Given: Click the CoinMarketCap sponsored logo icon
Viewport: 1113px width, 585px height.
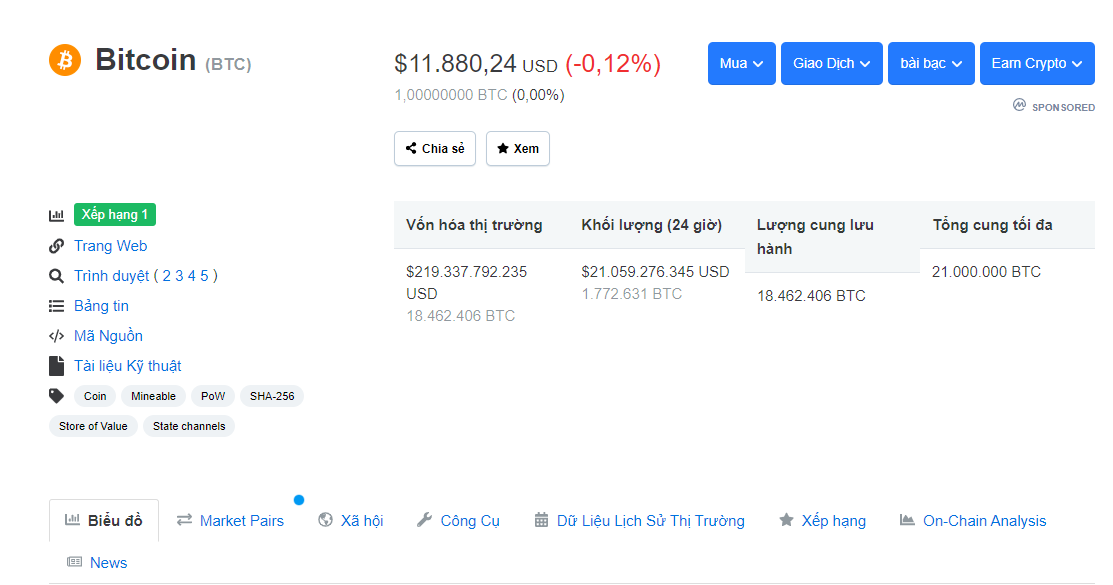Looking at the screenshot, I should [x=1019, y=105].
